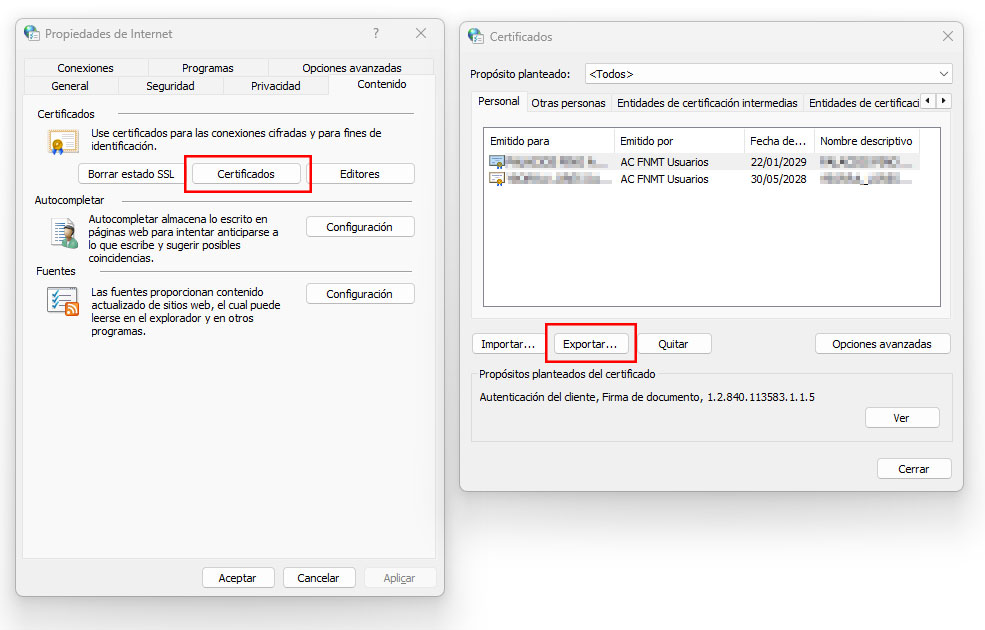
Task: Click the date 22/01/2029 cell
Action: (x=778, y=162)
